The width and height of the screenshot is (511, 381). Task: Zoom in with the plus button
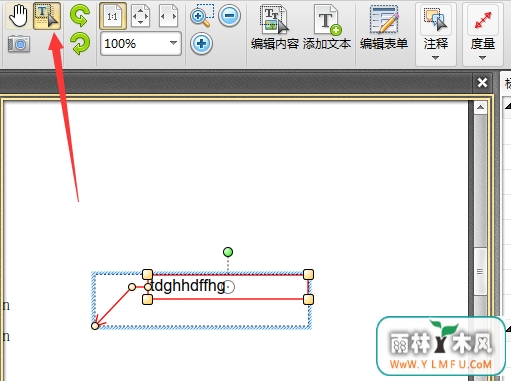[201, 44]
